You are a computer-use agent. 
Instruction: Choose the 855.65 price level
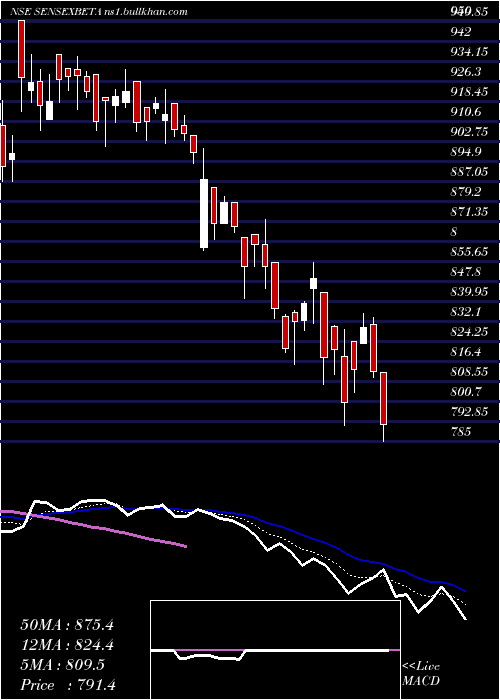(x=468, y=252)
